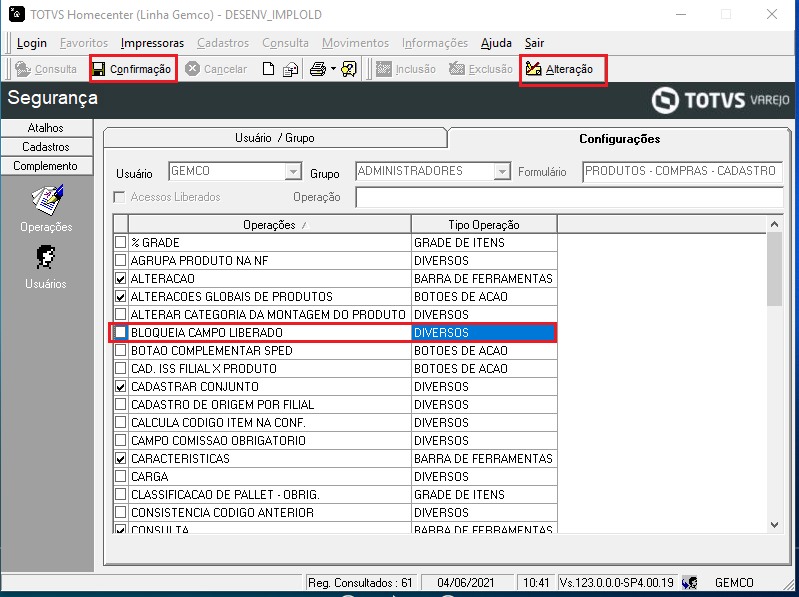The height and width of the screenshot is (597, 799).
Task: Open Usuários sidebar icon
Action: pyautogui.click(x=46, y=257)
